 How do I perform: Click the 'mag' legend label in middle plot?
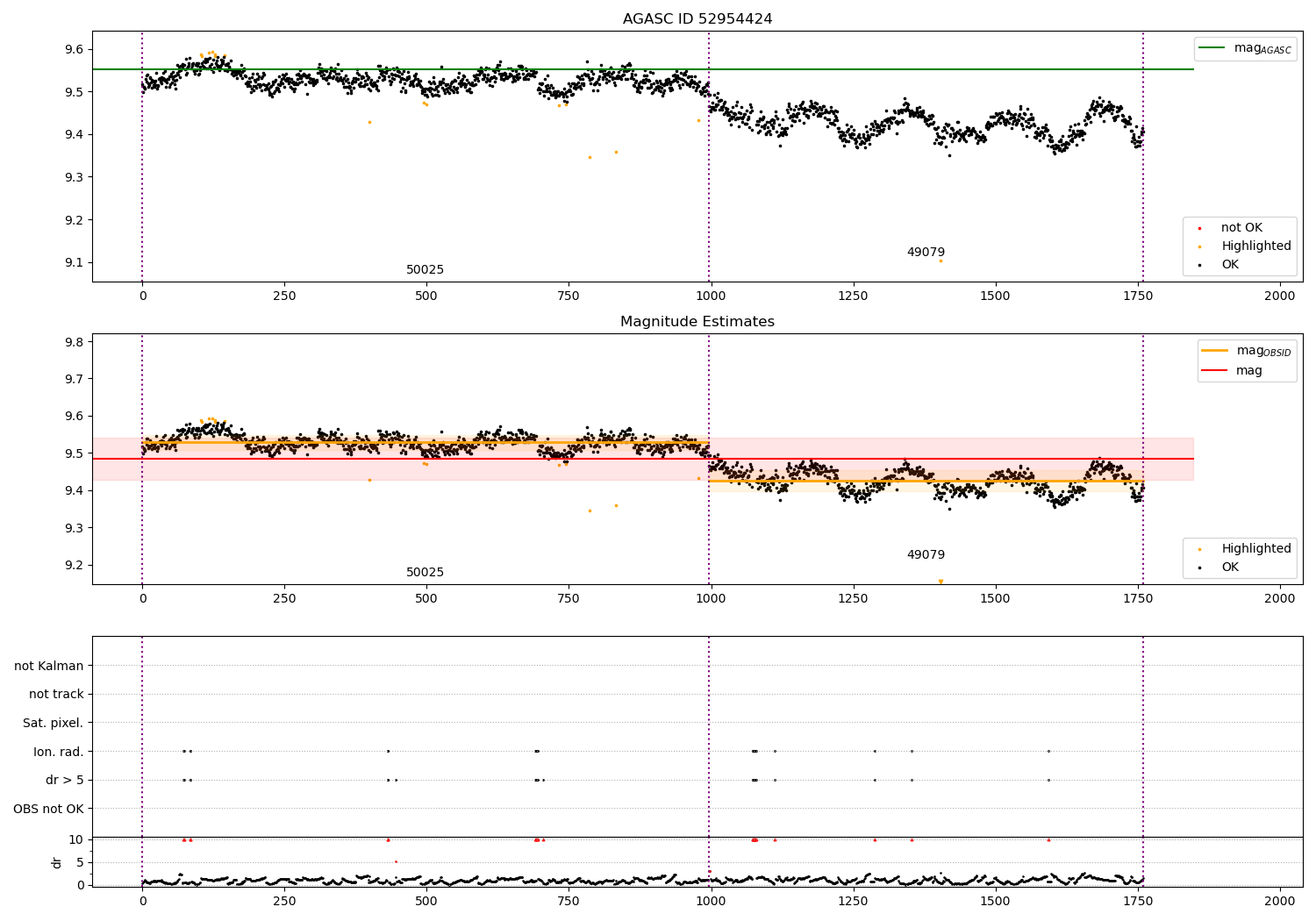(1249, 371)
